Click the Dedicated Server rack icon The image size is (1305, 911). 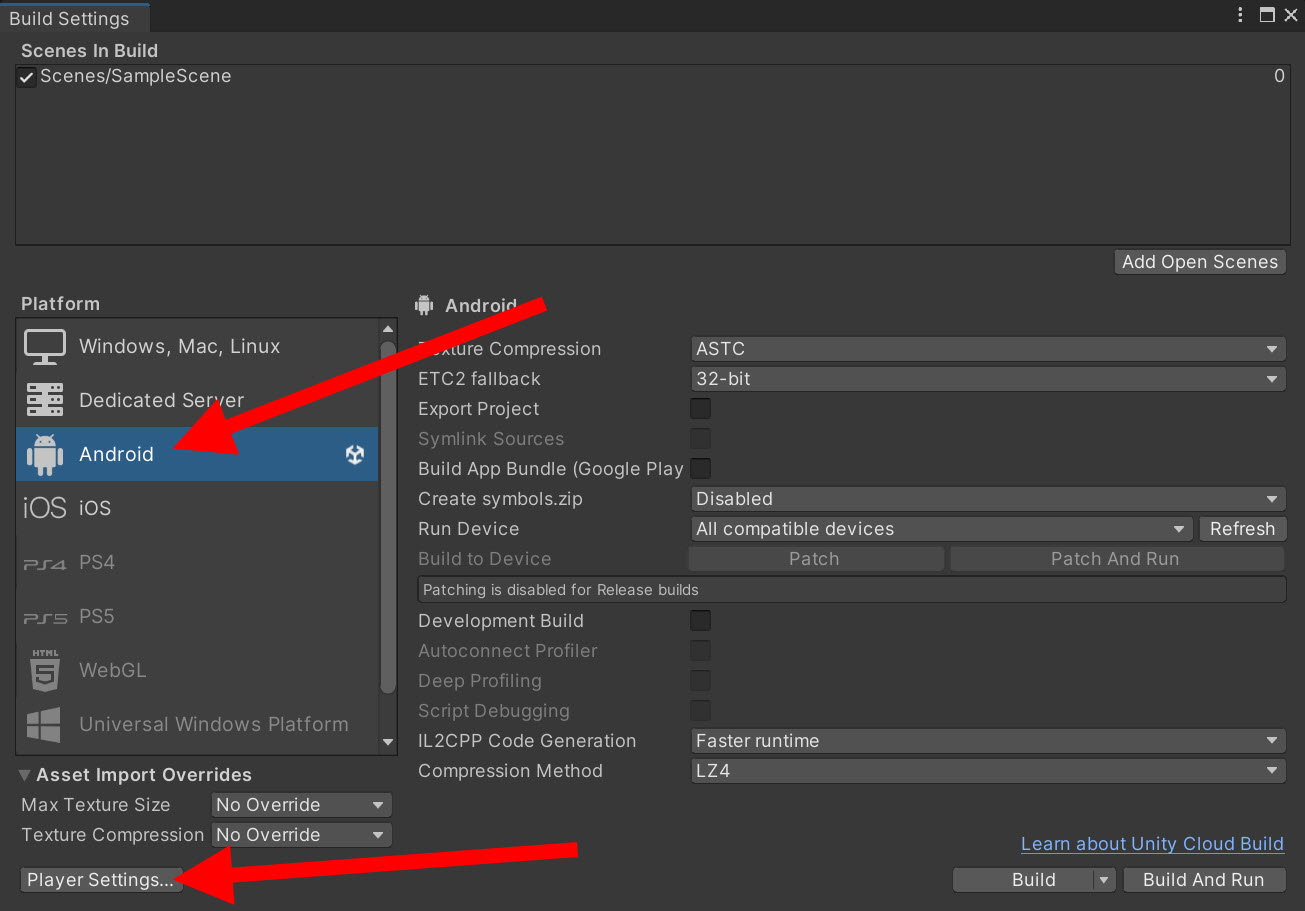pos(45,400)
